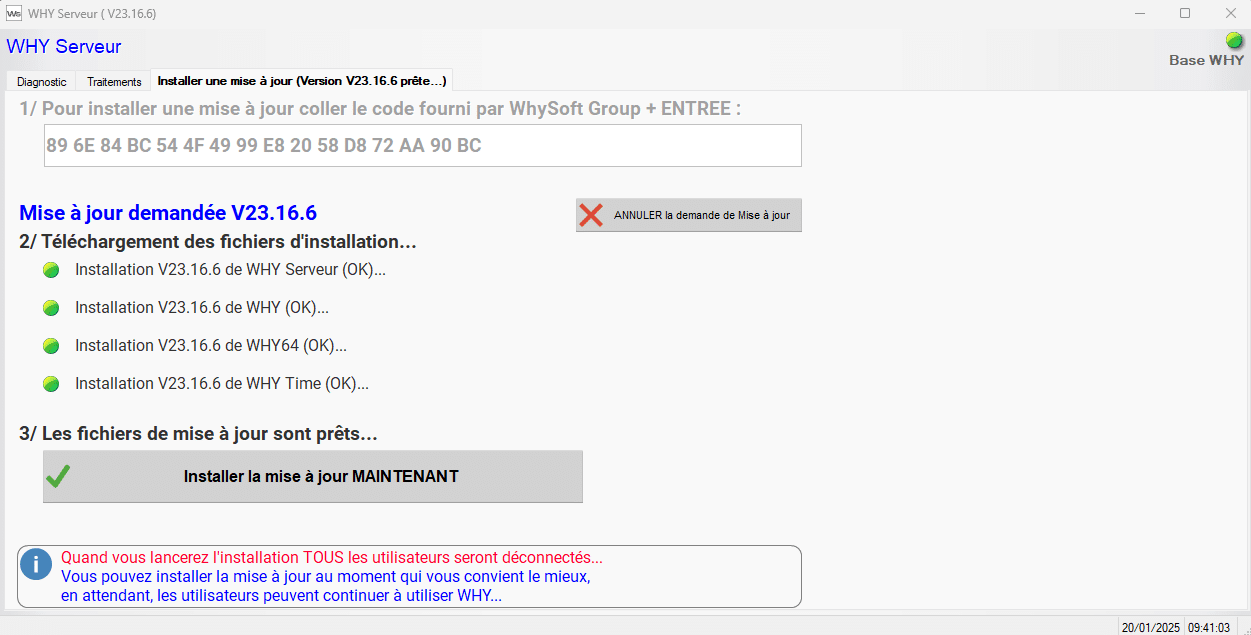
Task: Click the red warning about users disconnected
Action: point(332,558)
